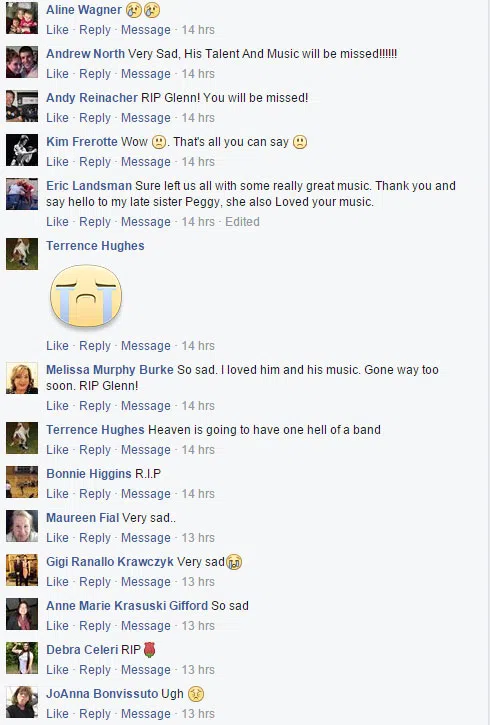
Task: Click Melissa Murphy Burke's avatar photo
Action: click(x=22, y=378)
